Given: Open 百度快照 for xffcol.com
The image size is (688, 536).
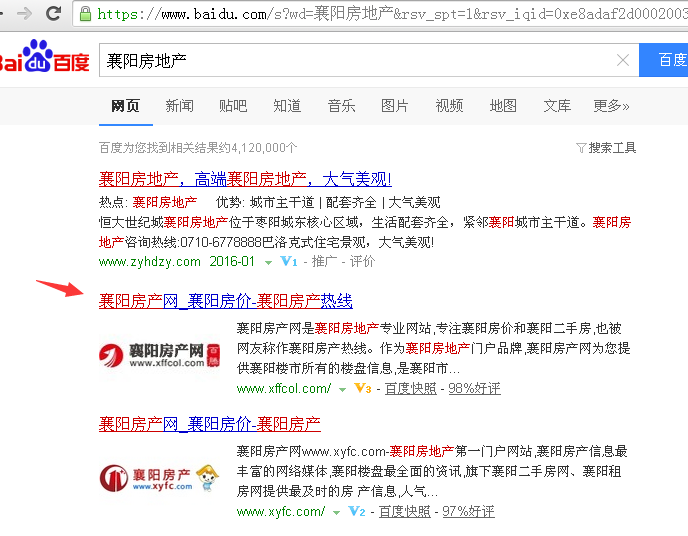Looking at the screenshot, I should pos(411,388).
